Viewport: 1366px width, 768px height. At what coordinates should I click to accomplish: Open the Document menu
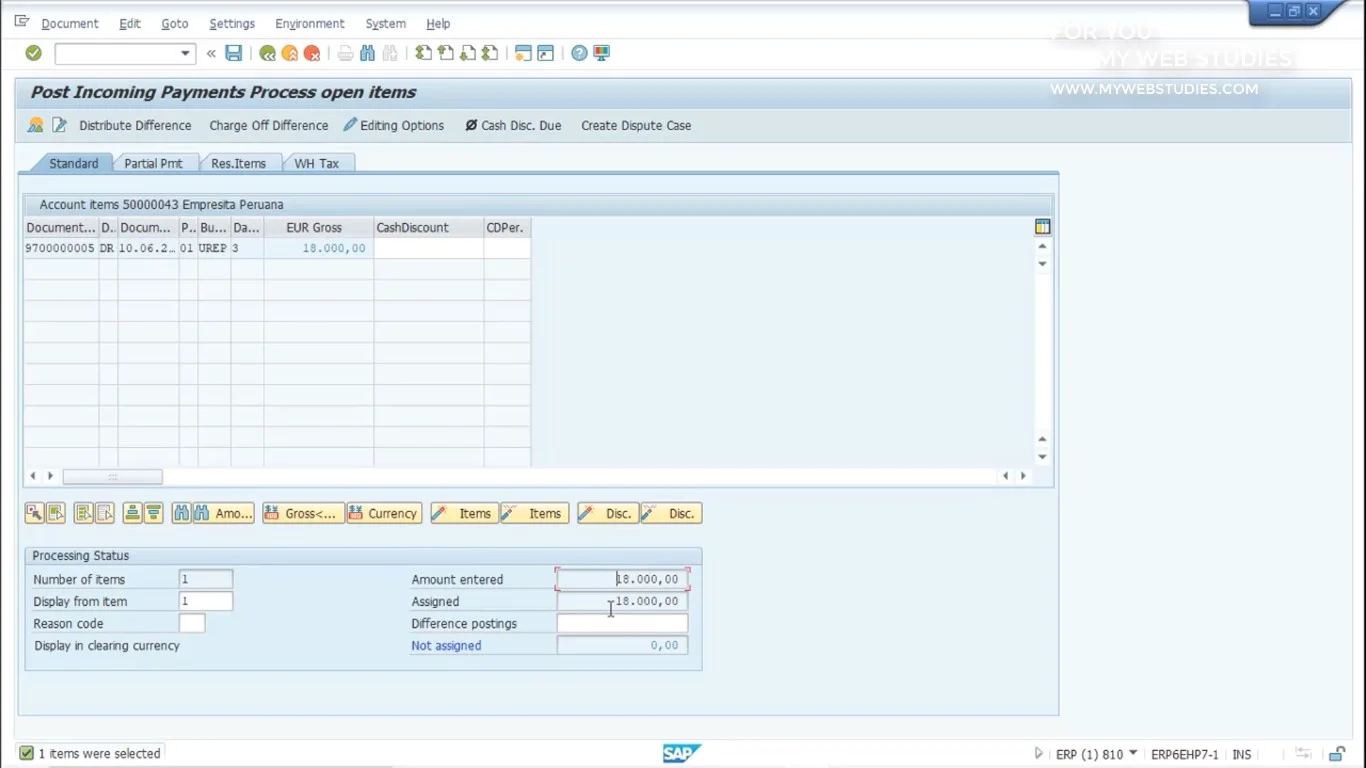click(70, 23)
